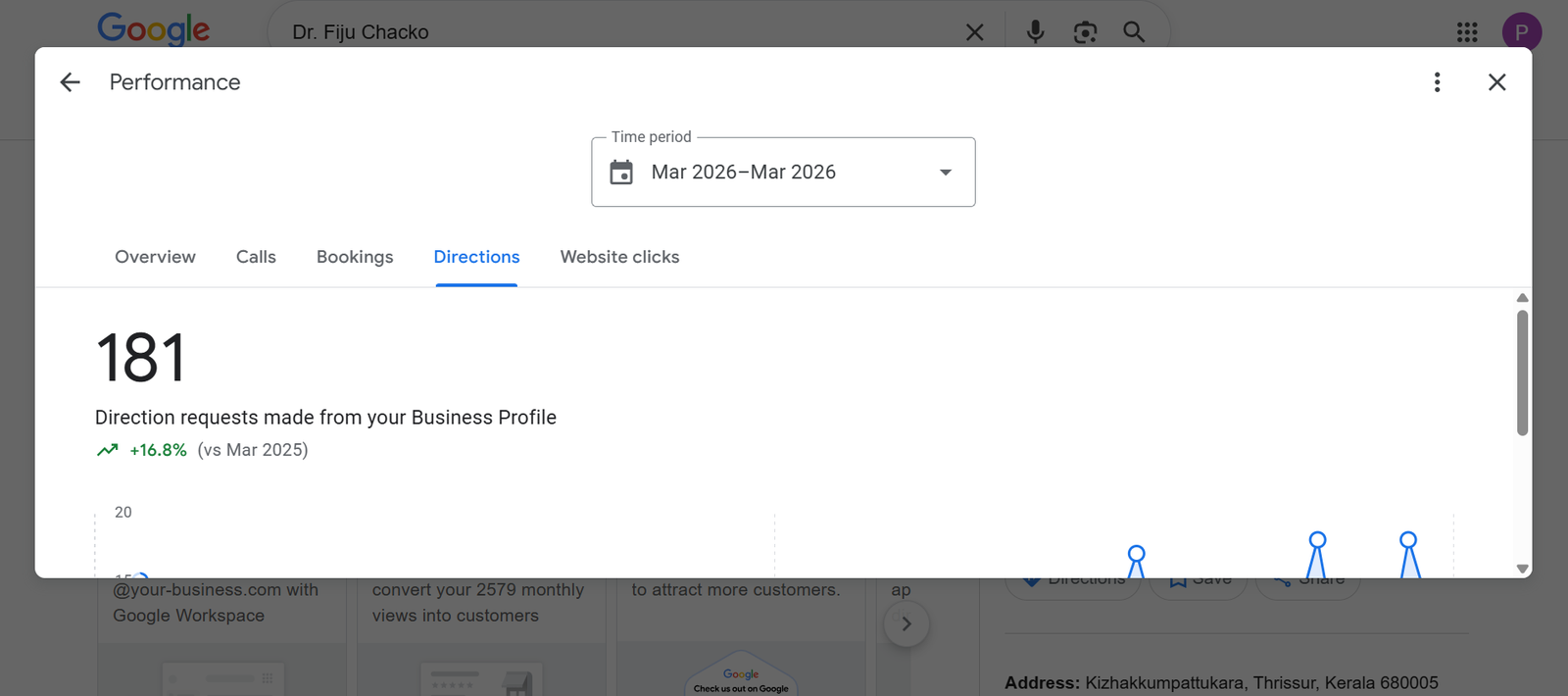Image resolution: width=1568 pixels, height=696 pixels.
Task: Click the Time period dropdown arrow
Action: [x=946, y=173]
